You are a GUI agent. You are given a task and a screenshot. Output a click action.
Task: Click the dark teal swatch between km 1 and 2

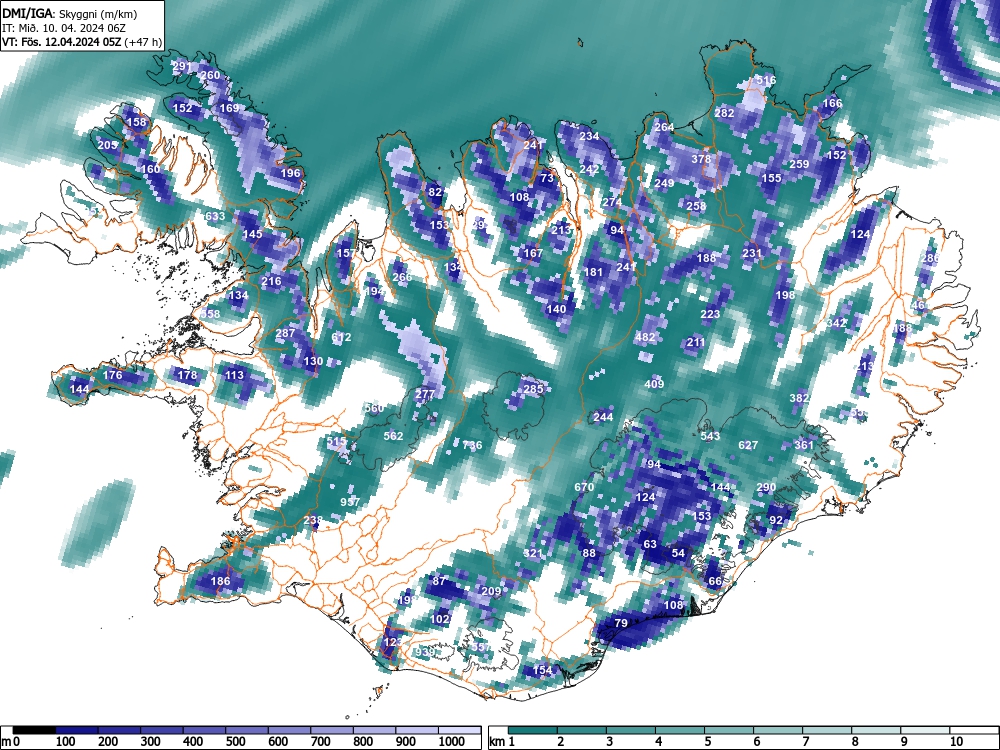[x=533, y=730]
